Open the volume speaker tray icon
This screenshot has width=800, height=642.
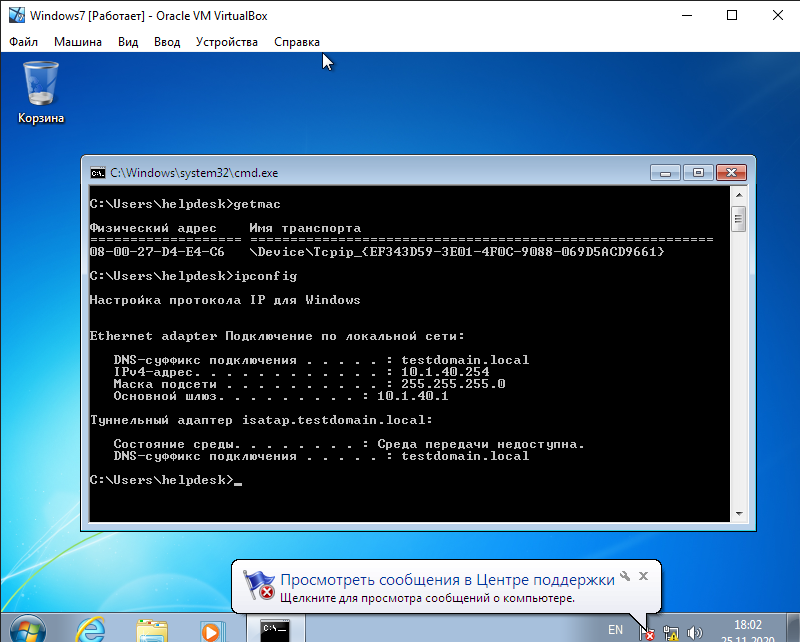tap(695, 632)
